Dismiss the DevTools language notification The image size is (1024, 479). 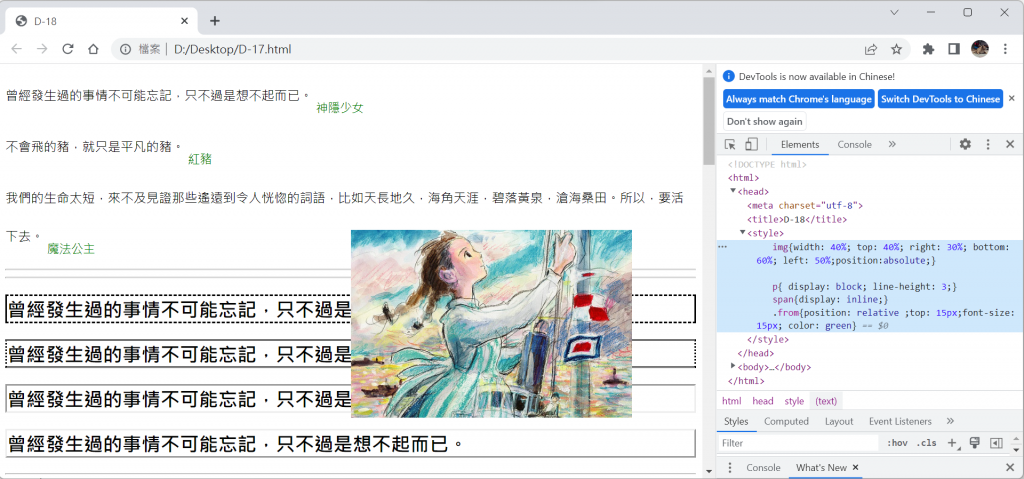pos(1012,99)
